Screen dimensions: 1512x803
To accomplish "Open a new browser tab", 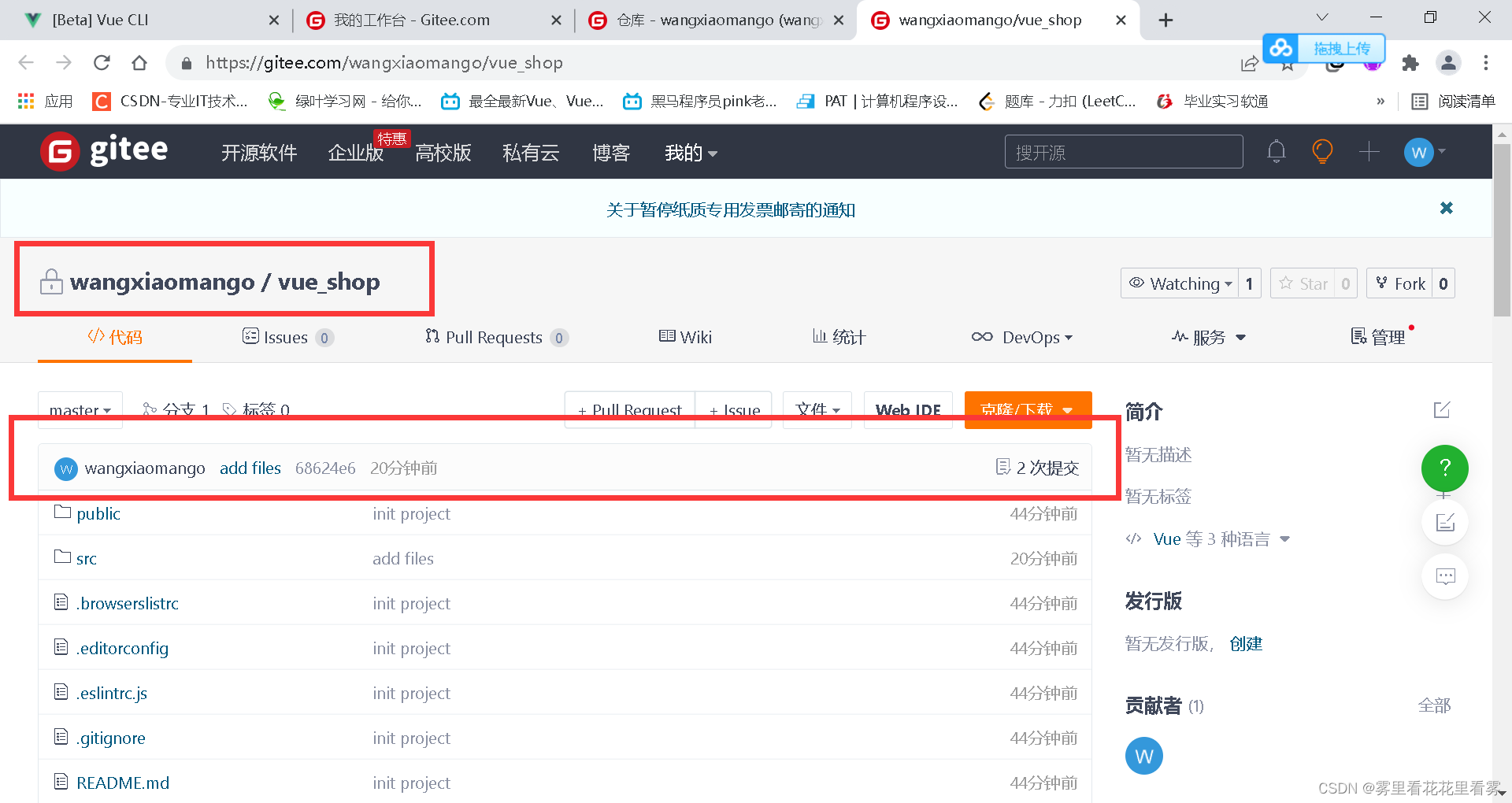I will (x=1165, y=20).
